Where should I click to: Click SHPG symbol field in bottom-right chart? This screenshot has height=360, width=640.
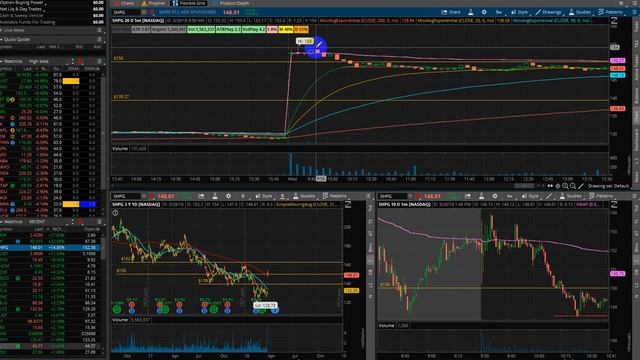coord(392,196)
